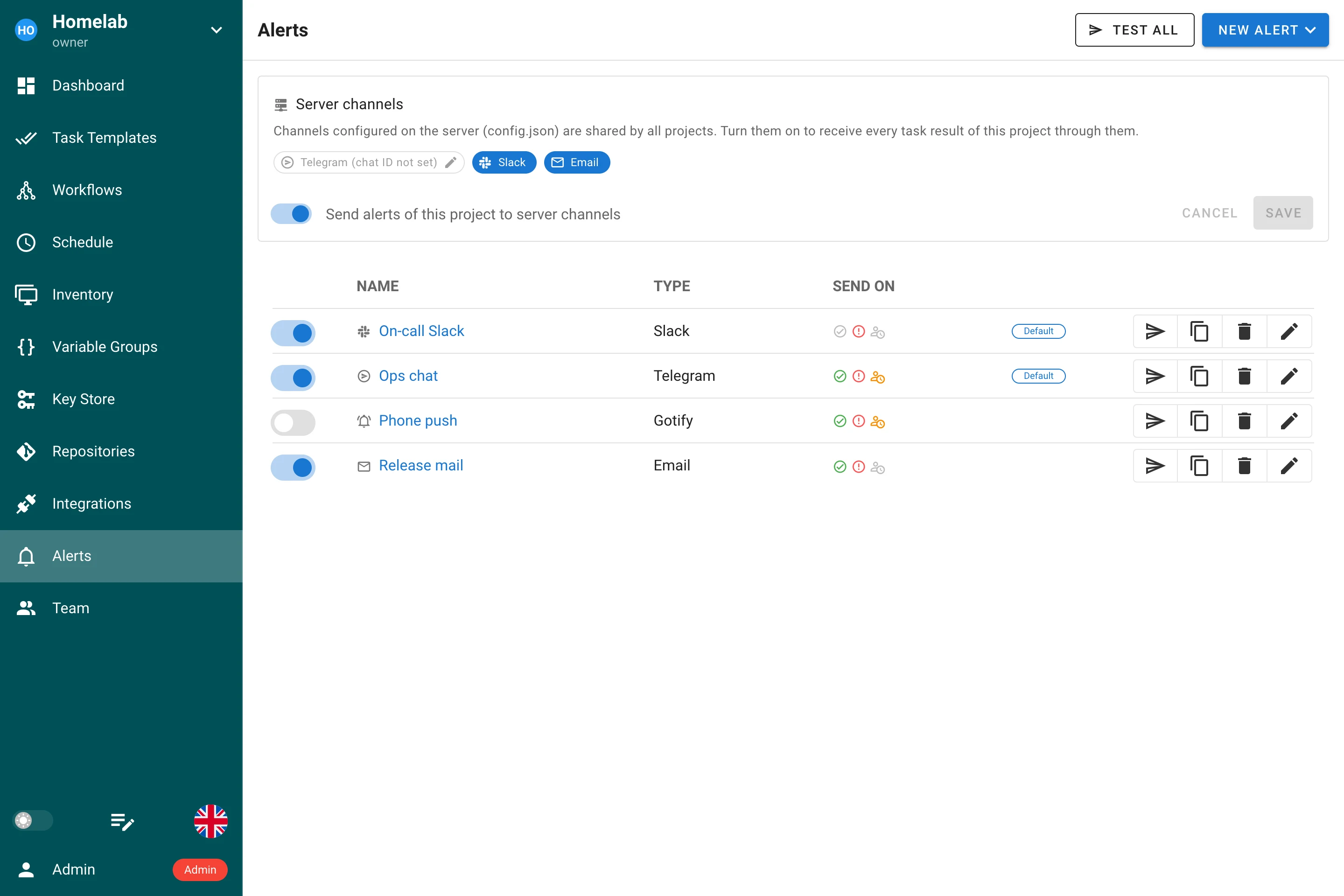Open the Phone push alert link
This screenshot has width=1344, height=896.
(x=418, y=420)
